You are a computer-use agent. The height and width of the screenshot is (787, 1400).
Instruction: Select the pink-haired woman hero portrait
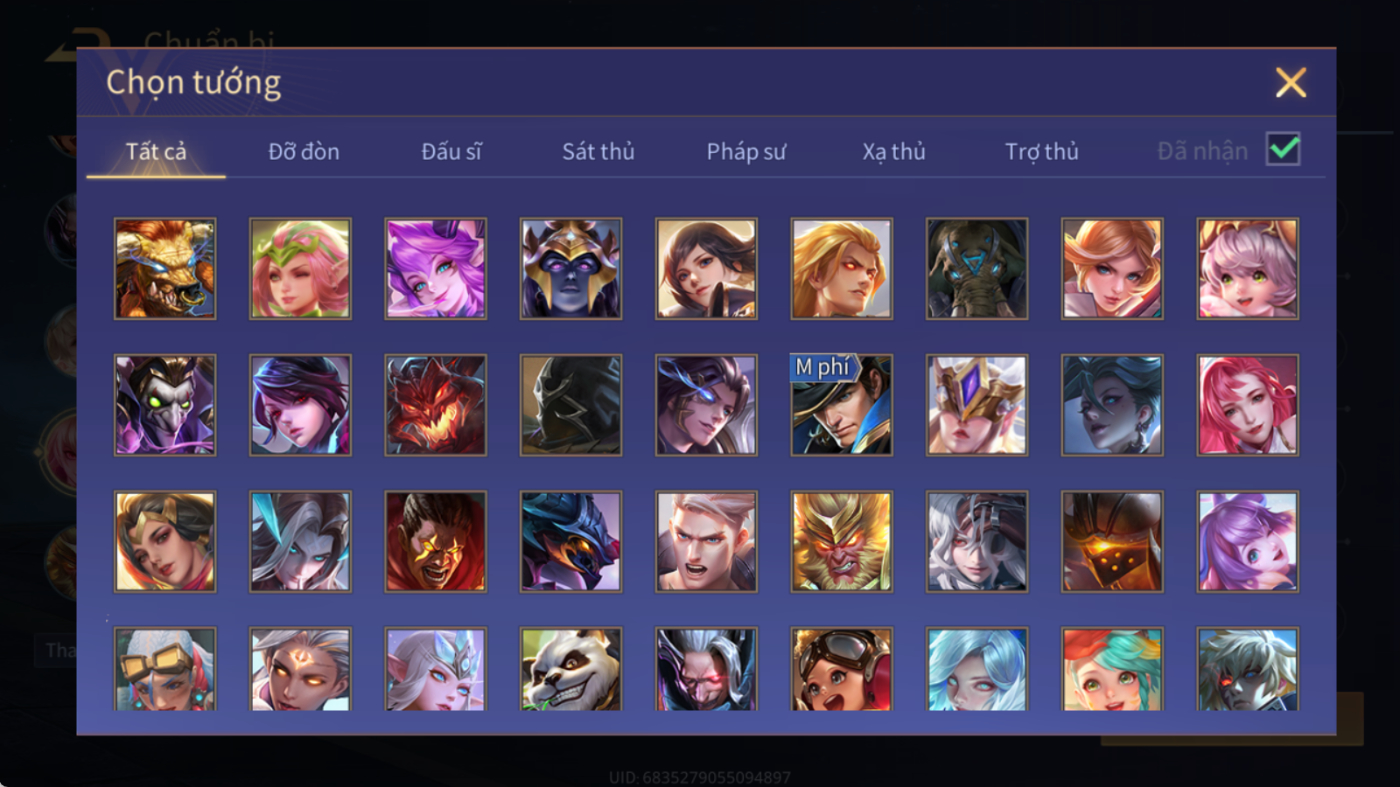(1248, 405)
